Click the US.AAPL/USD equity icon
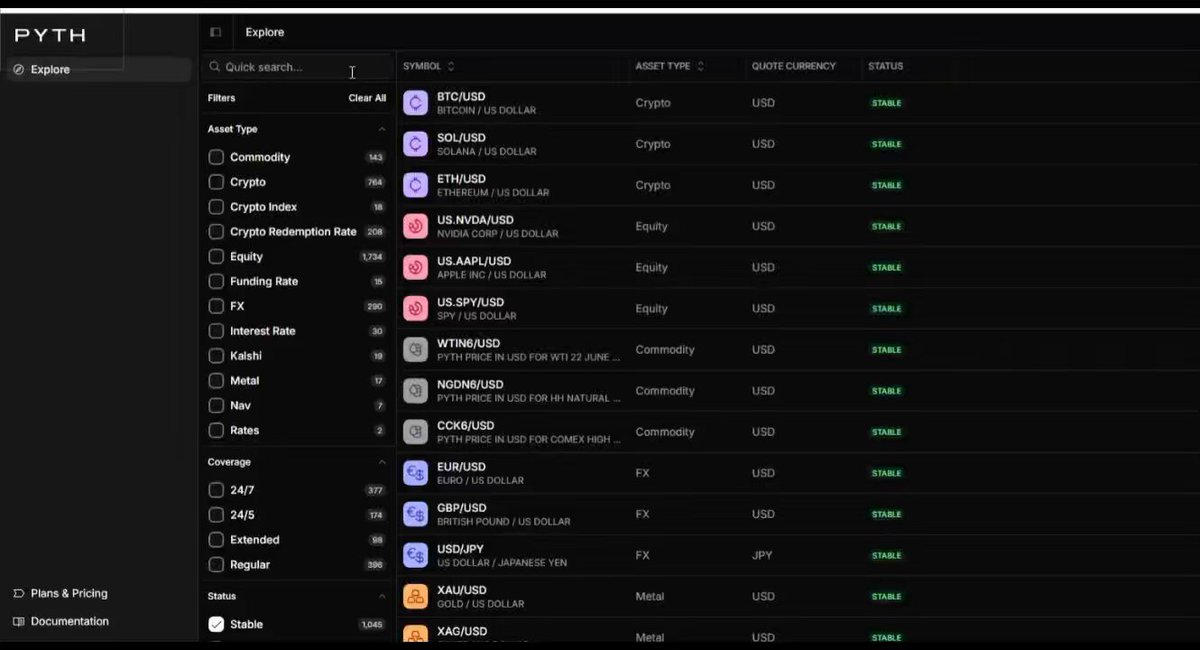 coord(416,267)
